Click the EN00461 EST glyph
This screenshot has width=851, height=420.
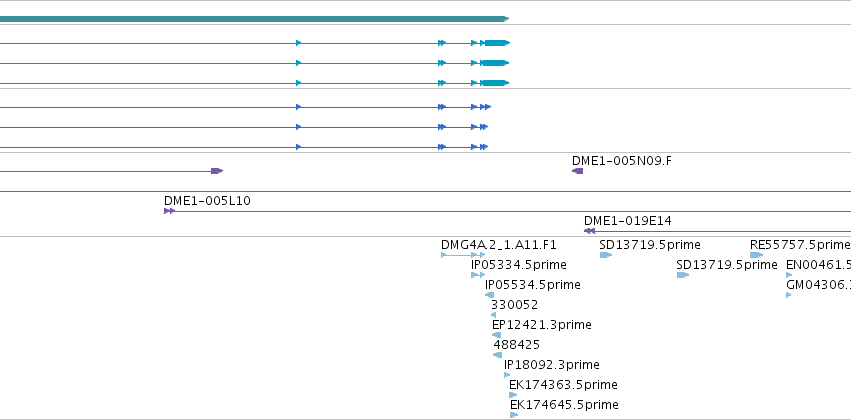(x=789, y=275)
